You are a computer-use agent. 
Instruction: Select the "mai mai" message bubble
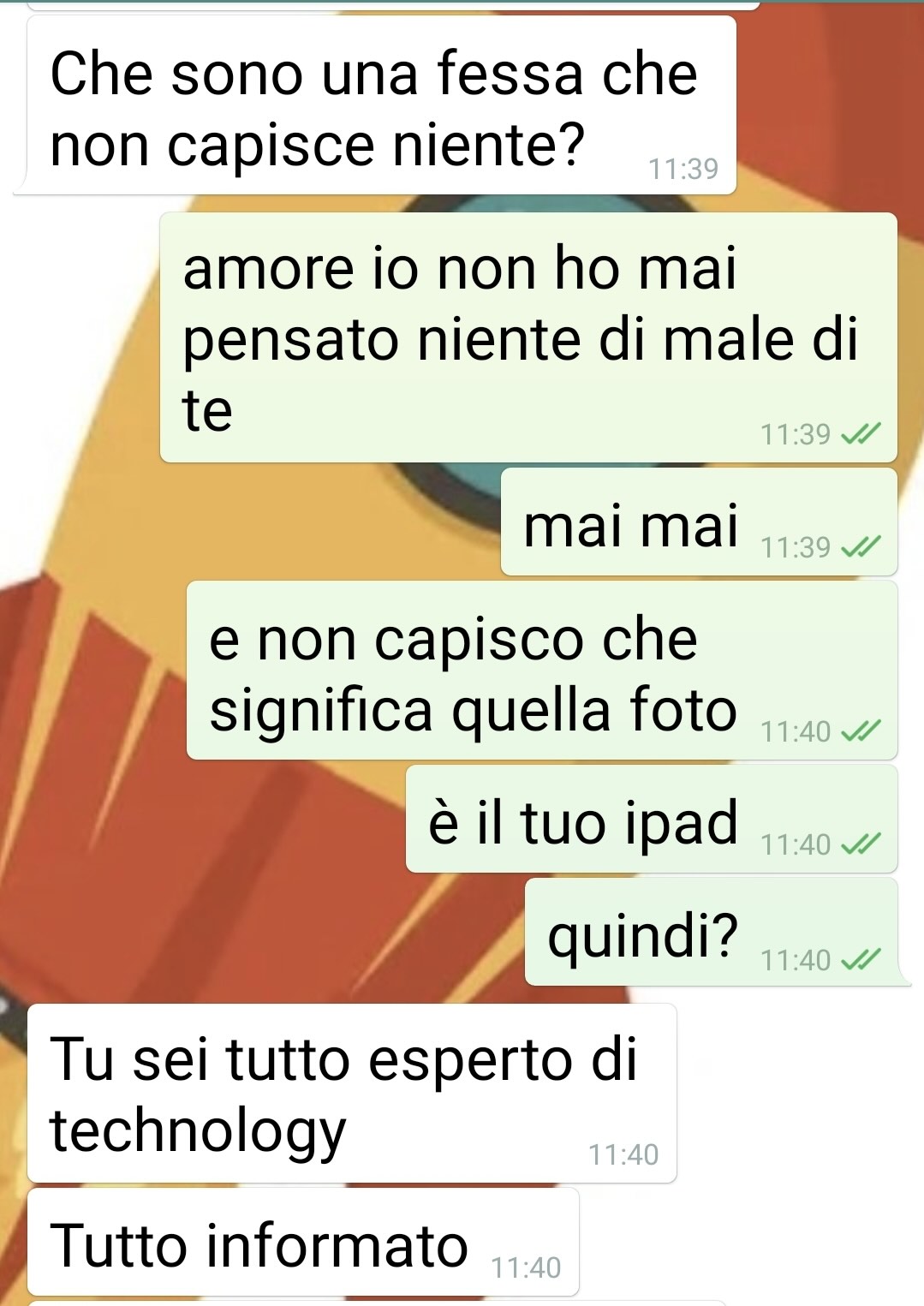click(699, 522)
